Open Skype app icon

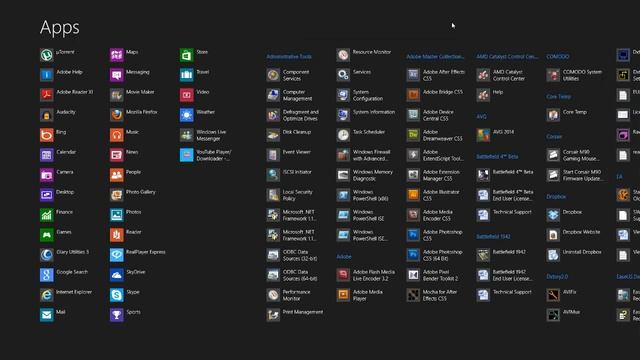(117, 295)
